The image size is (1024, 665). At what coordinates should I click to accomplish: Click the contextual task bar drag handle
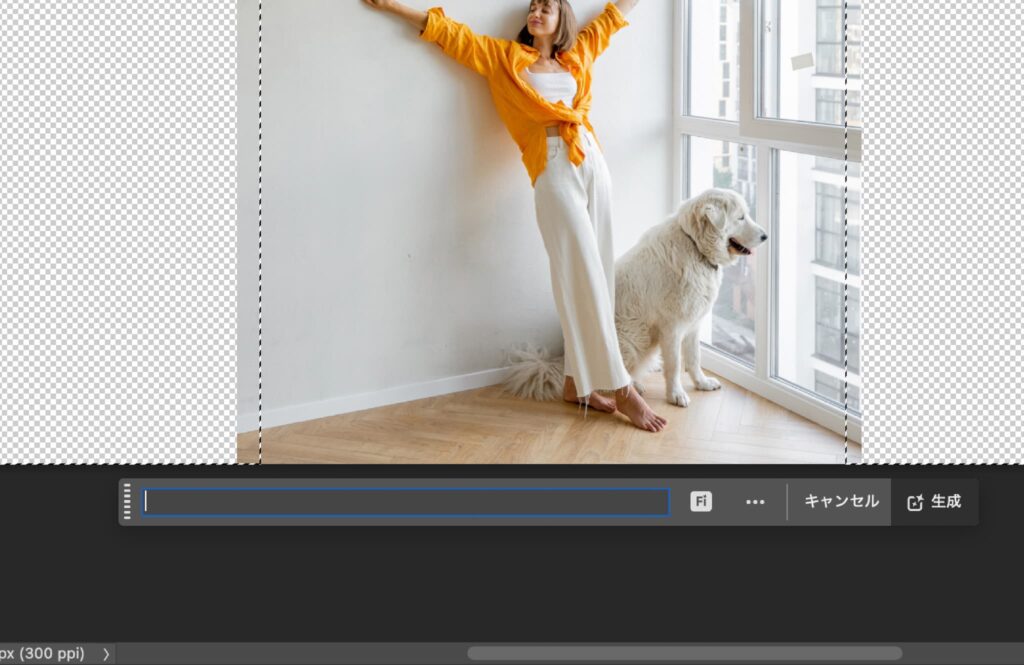click(127, 502)
